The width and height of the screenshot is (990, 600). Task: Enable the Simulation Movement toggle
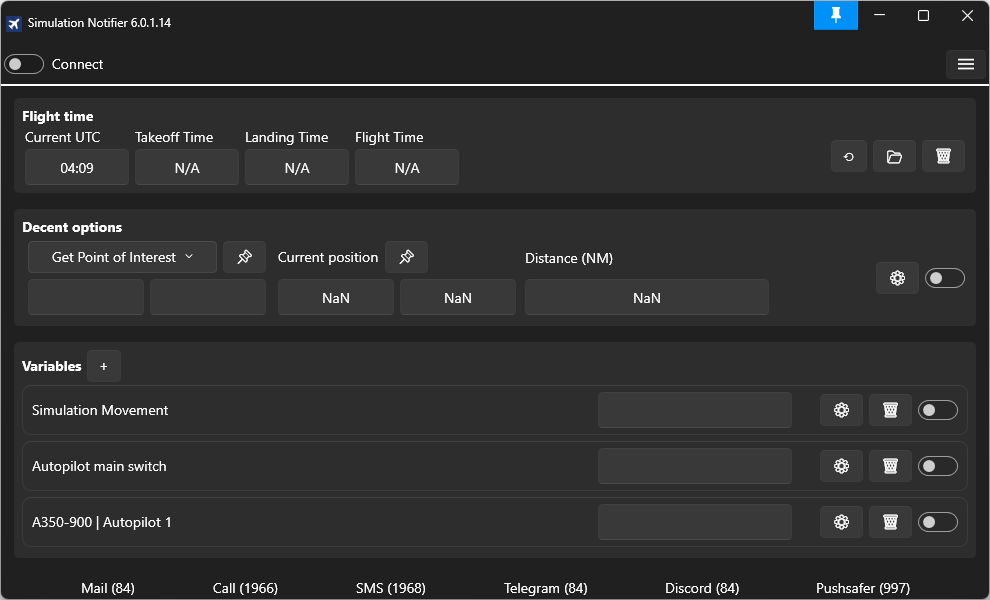938,410
